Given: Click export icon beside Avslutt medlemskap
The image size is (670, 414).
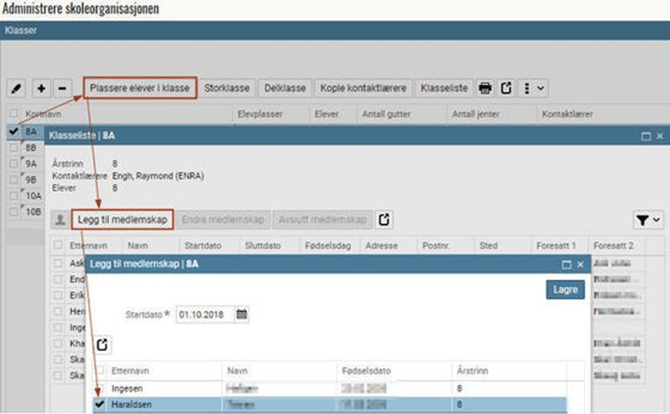Looking at the screenshot, I should pos(384,219).
